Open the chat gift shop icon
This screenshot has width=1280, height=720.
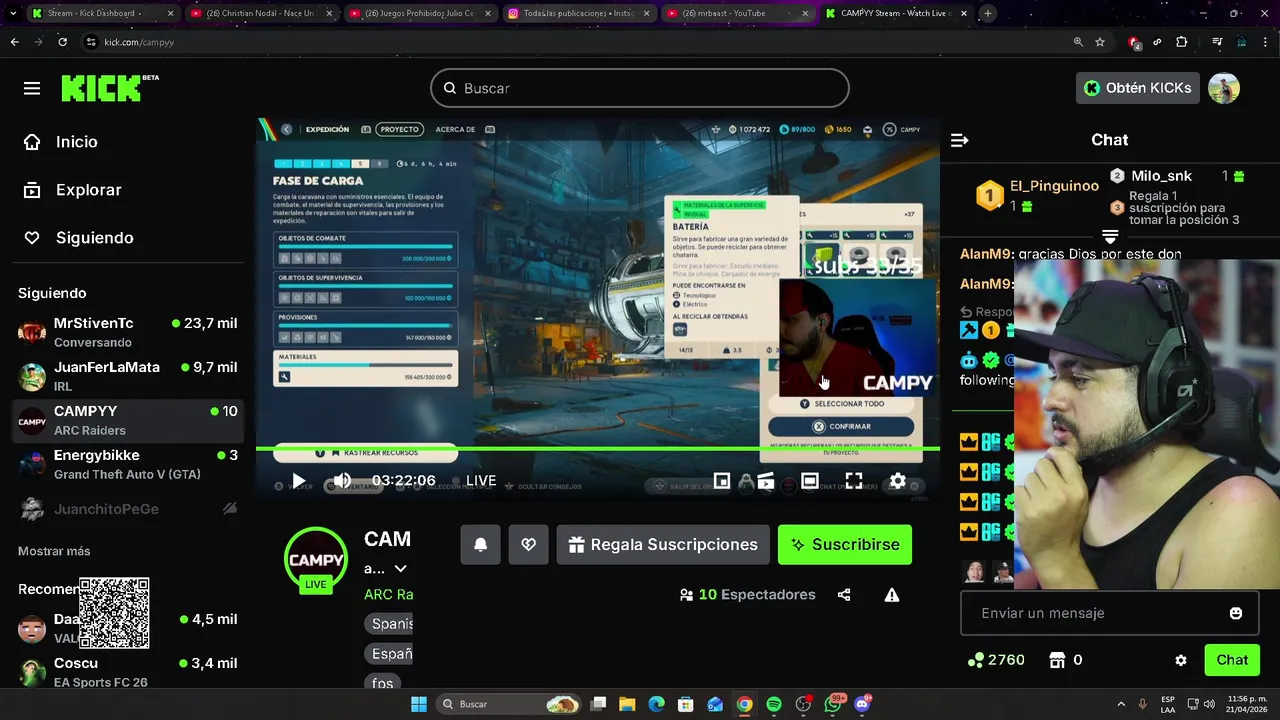(x=1057, y=660)
